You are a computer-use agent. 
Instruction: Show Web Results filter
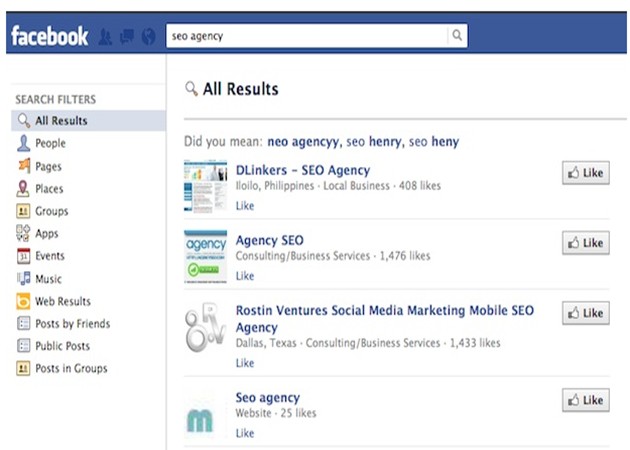tap(62, 301)
